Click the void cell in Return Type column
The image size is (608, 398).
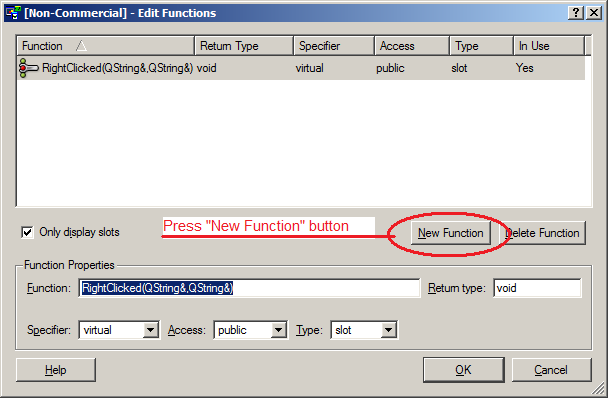pos(206,68)
